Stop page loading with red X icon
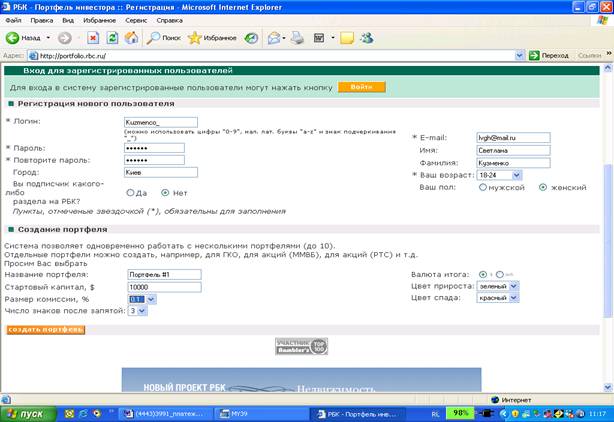614x422 pixels. (x=93, y=38)
